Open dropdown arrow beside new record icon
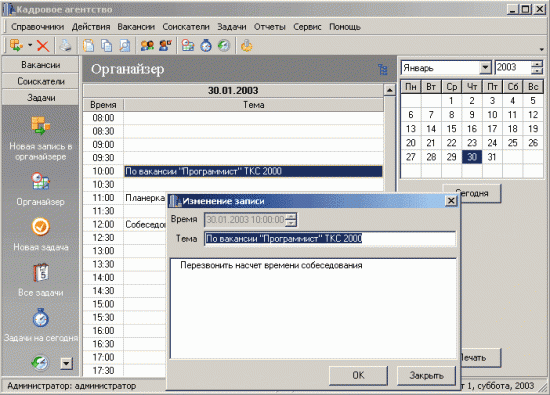The width and height of the screenshot is (550, 395). point(30,45)
